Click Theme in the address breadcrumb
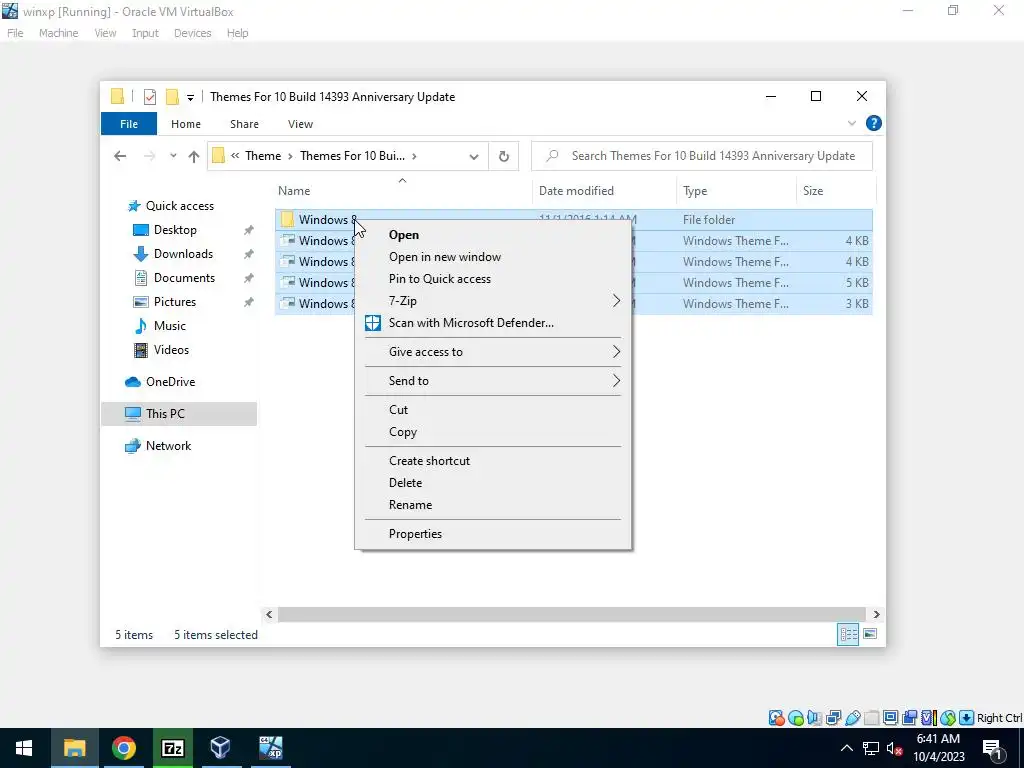The width and height of the screenshot is (1024, 768). tap(263, 156)
